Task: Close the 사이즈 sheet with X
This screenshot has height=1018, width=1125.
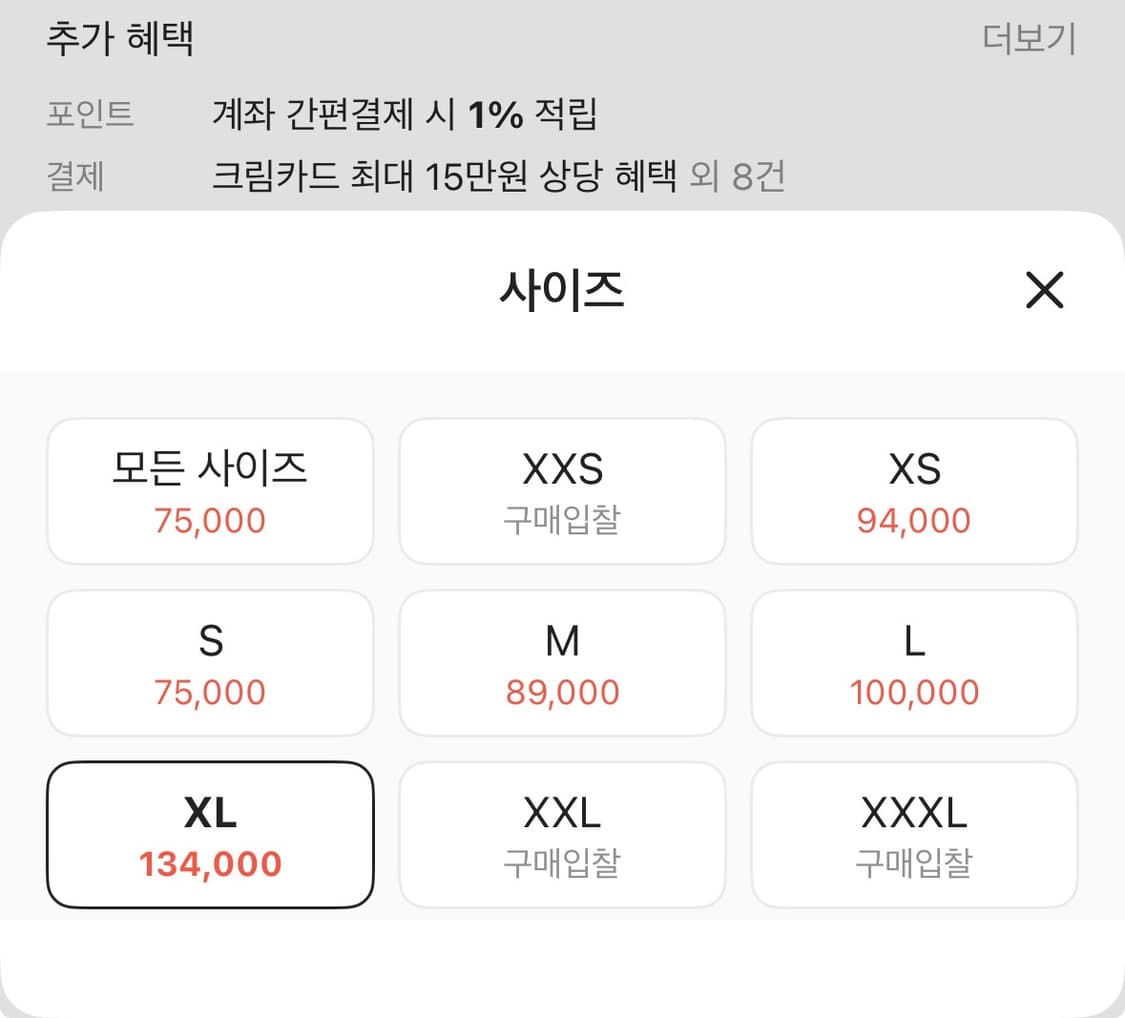Action: tap(1044, 291)
